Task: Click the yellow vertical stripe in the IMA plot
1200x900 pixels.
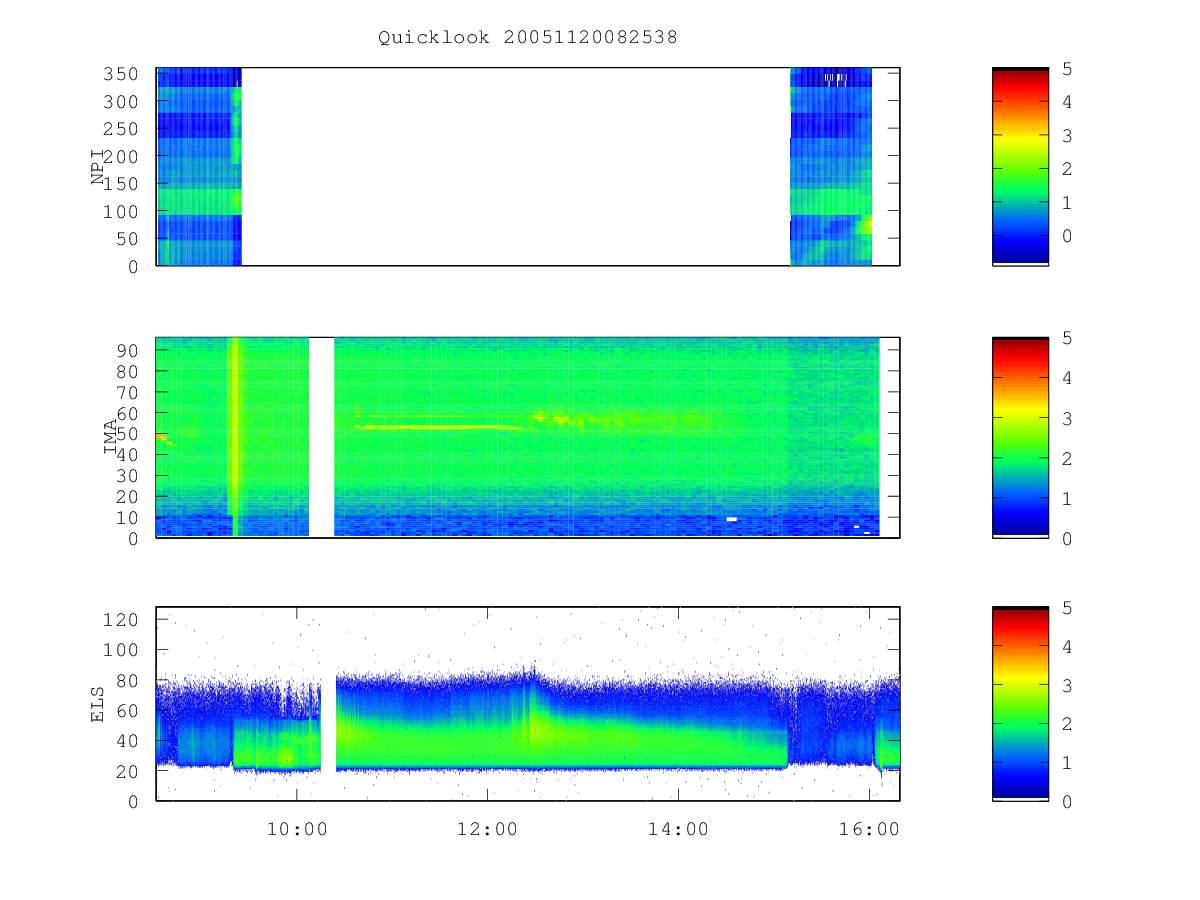Action: [235, 437]
